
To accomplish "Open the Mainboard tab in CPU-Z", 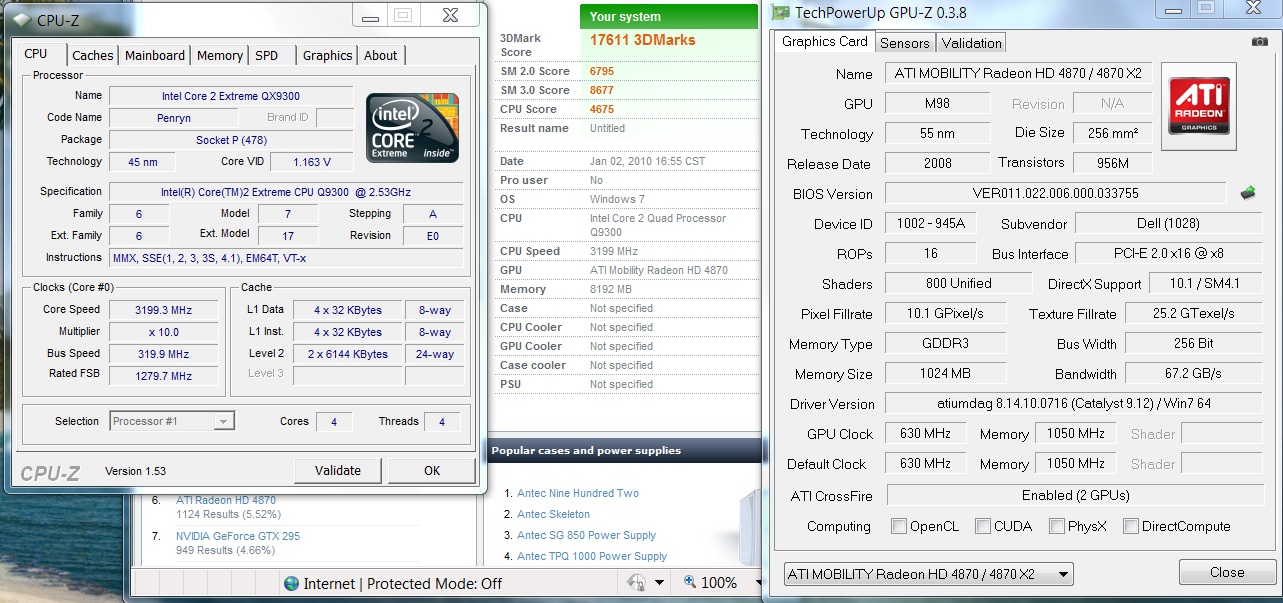I will (155, 55).
